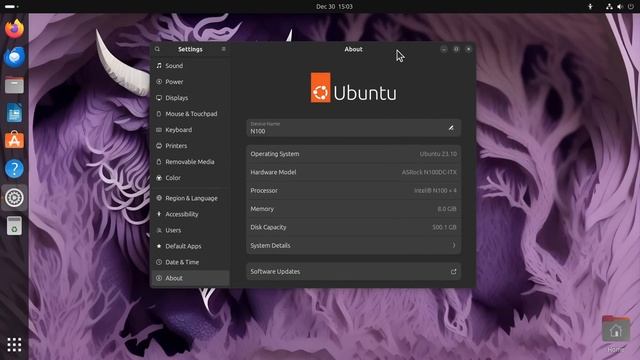This screenshot has width=640, height=360.
Task: Click Settings gear in dock
Action: 14,198
